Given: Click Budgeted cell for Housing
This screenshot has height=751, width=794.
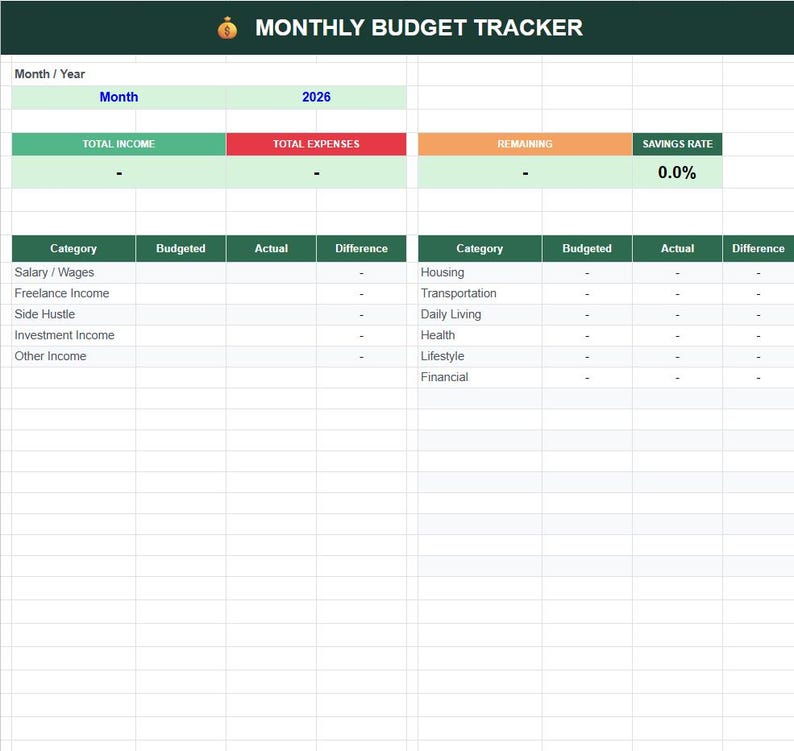Looking at the screenshot, I should coord(587,272).
